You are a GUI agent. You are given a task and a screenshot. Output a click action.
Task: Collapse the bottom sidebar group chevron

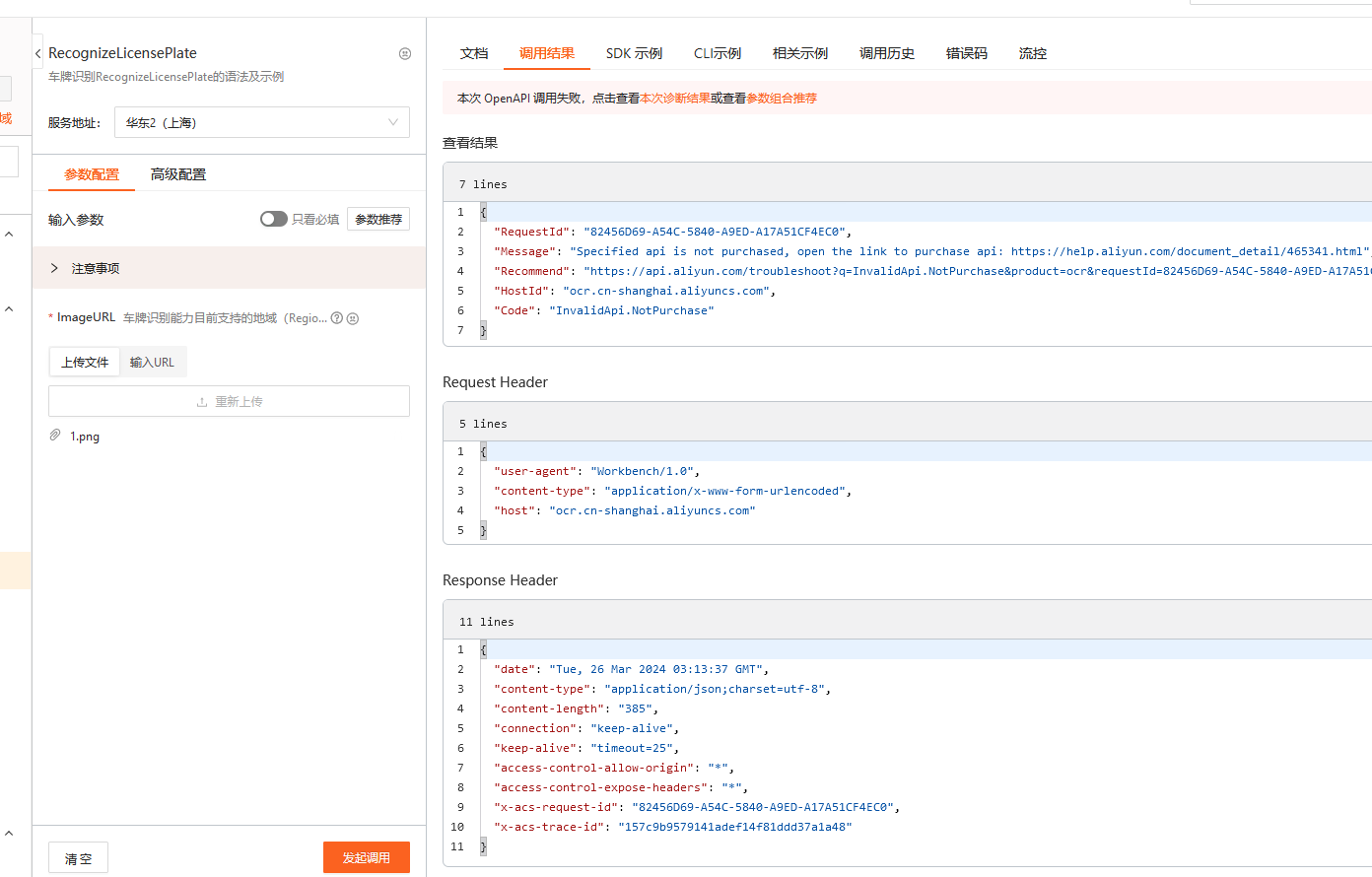coord(9,834)
